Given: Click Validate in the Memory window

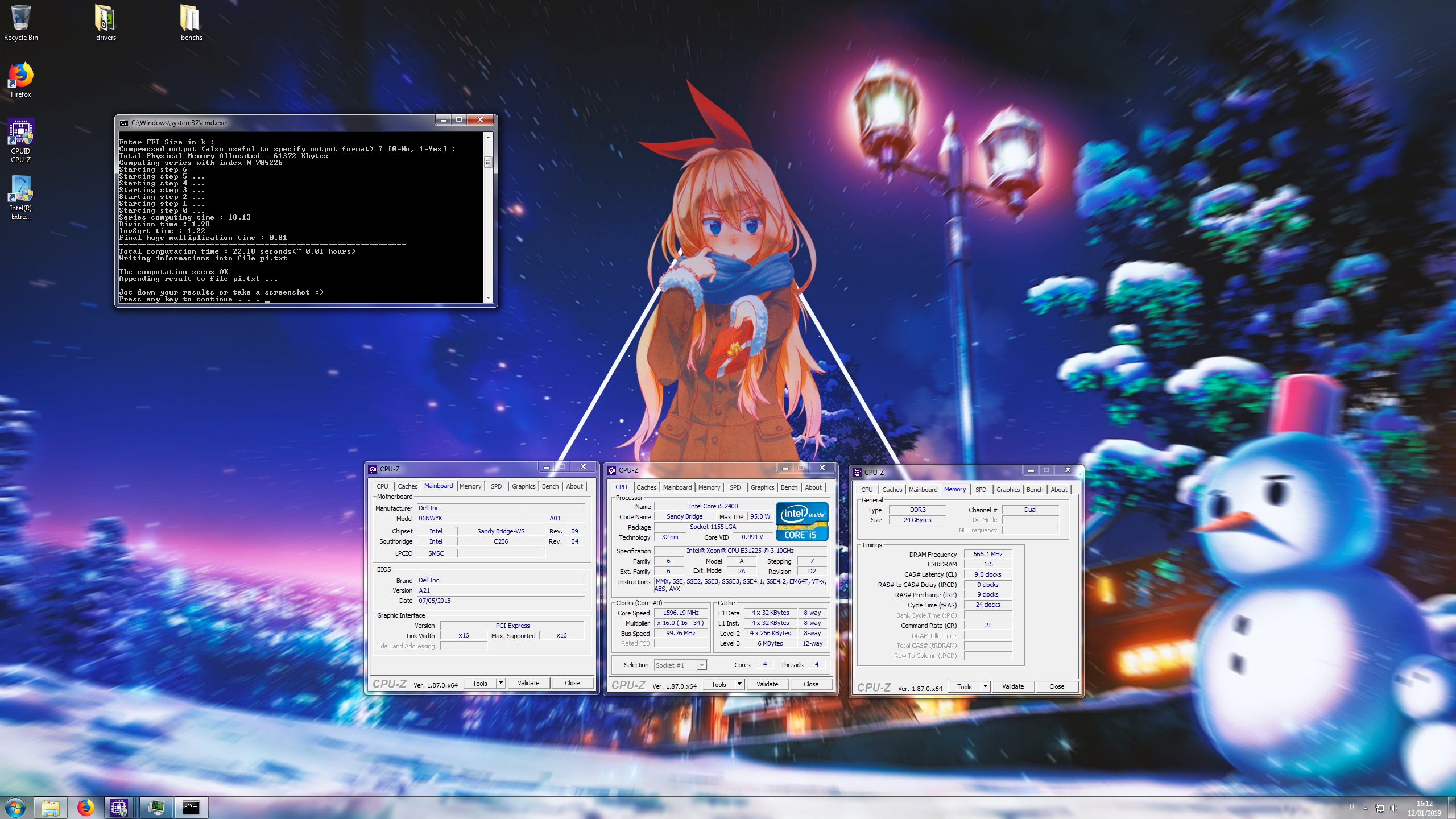Looking at the screenshot, I should [x=1013, y=686].
